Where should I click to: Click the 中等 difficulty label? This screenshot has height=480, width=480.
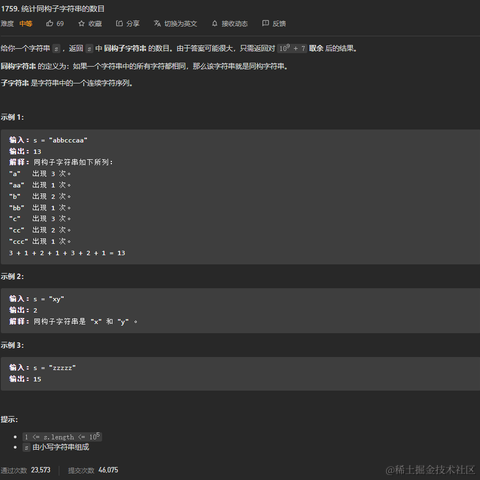[x=26, y=24]
